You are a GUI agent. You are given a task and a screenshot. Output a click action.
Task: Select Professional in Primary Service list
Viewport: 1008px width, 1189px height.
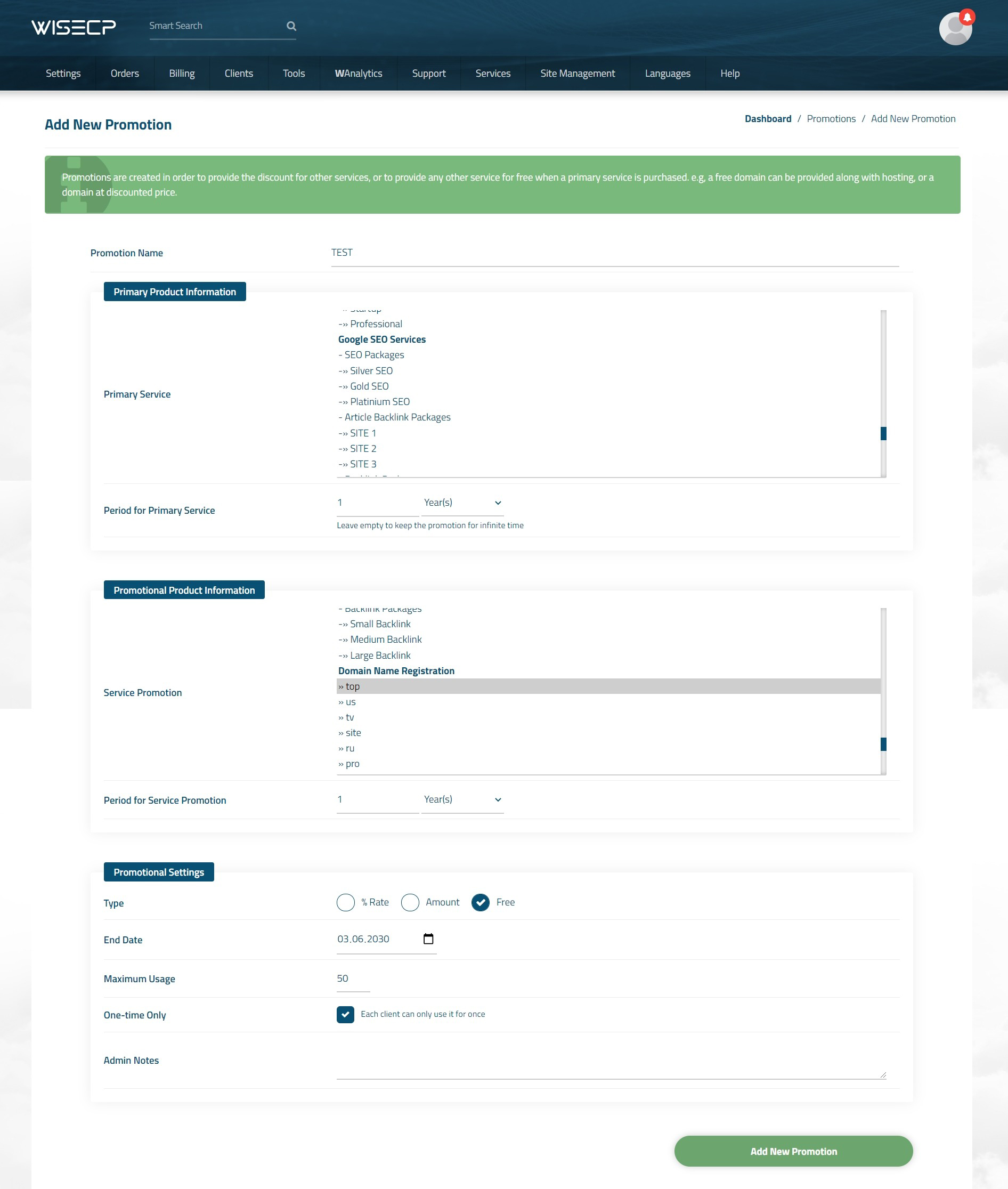click(608, 323)
